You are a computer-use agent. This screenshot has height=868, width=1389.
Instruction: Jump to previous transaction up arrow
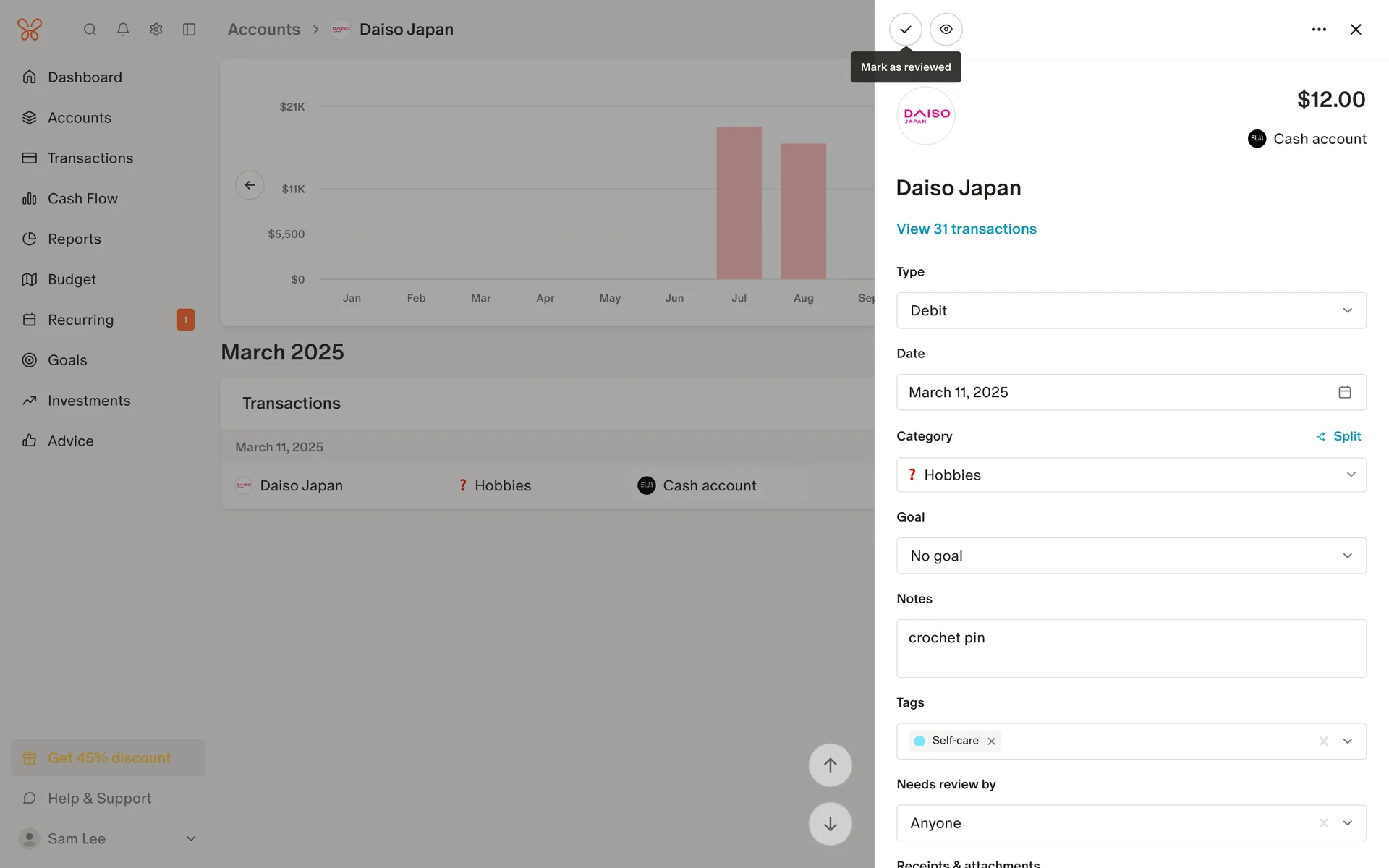830,765
